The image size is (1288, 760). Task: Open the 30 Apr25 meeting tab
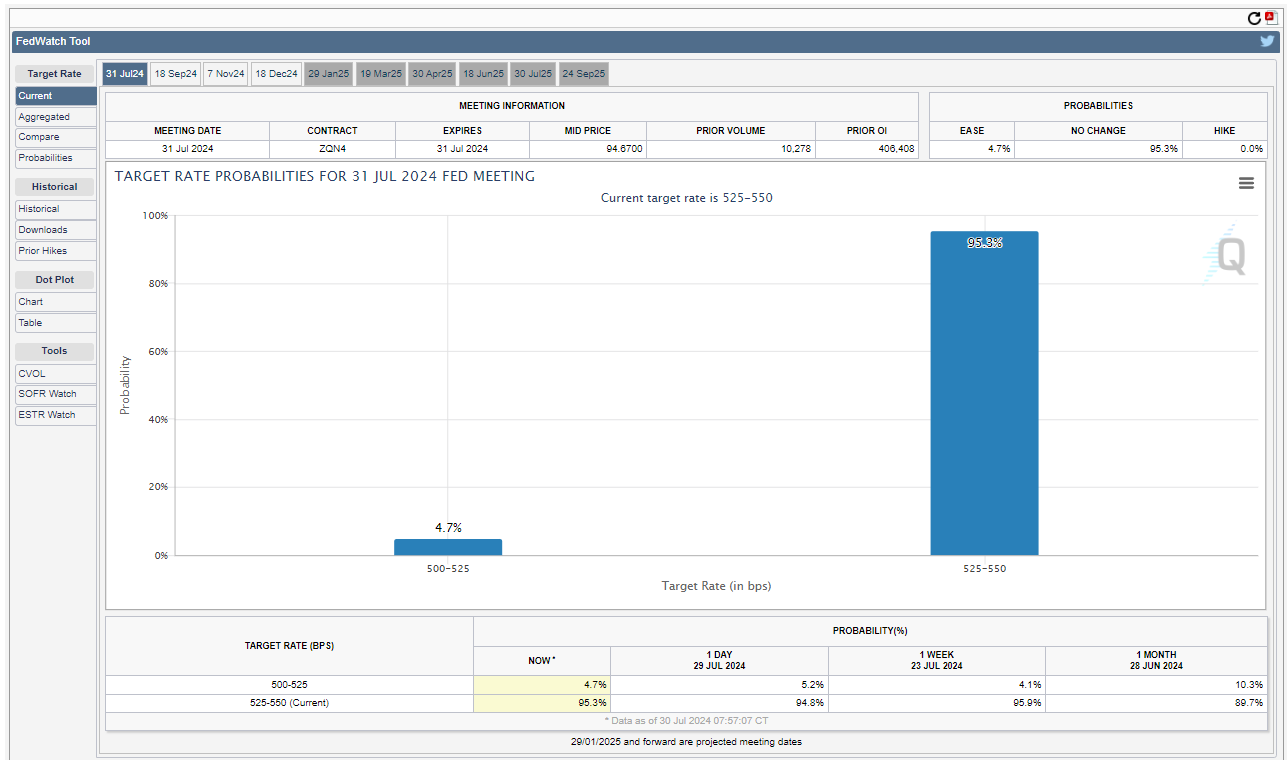click(x=433, y=74)
